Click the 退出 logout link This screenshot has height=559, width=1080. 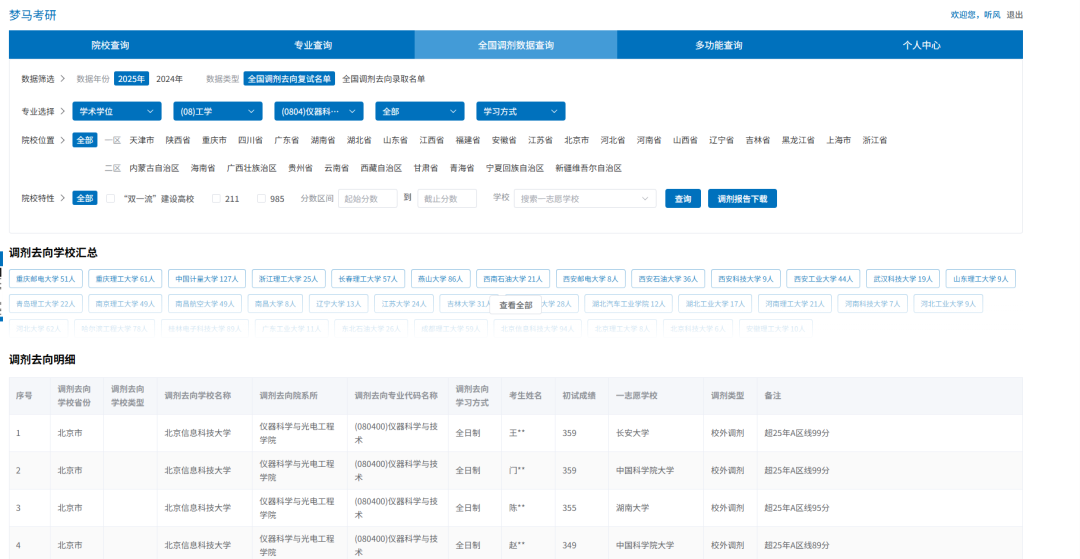1014,15
